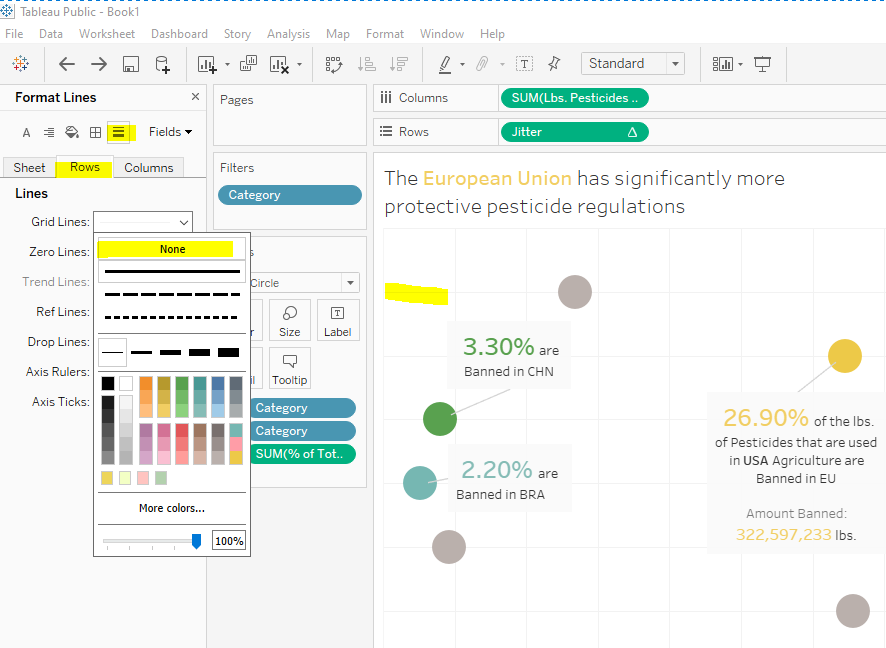Viewport: 886px width, 648px height.
Task: Click the Group Members paperclip icon
Action: point(482,64)
